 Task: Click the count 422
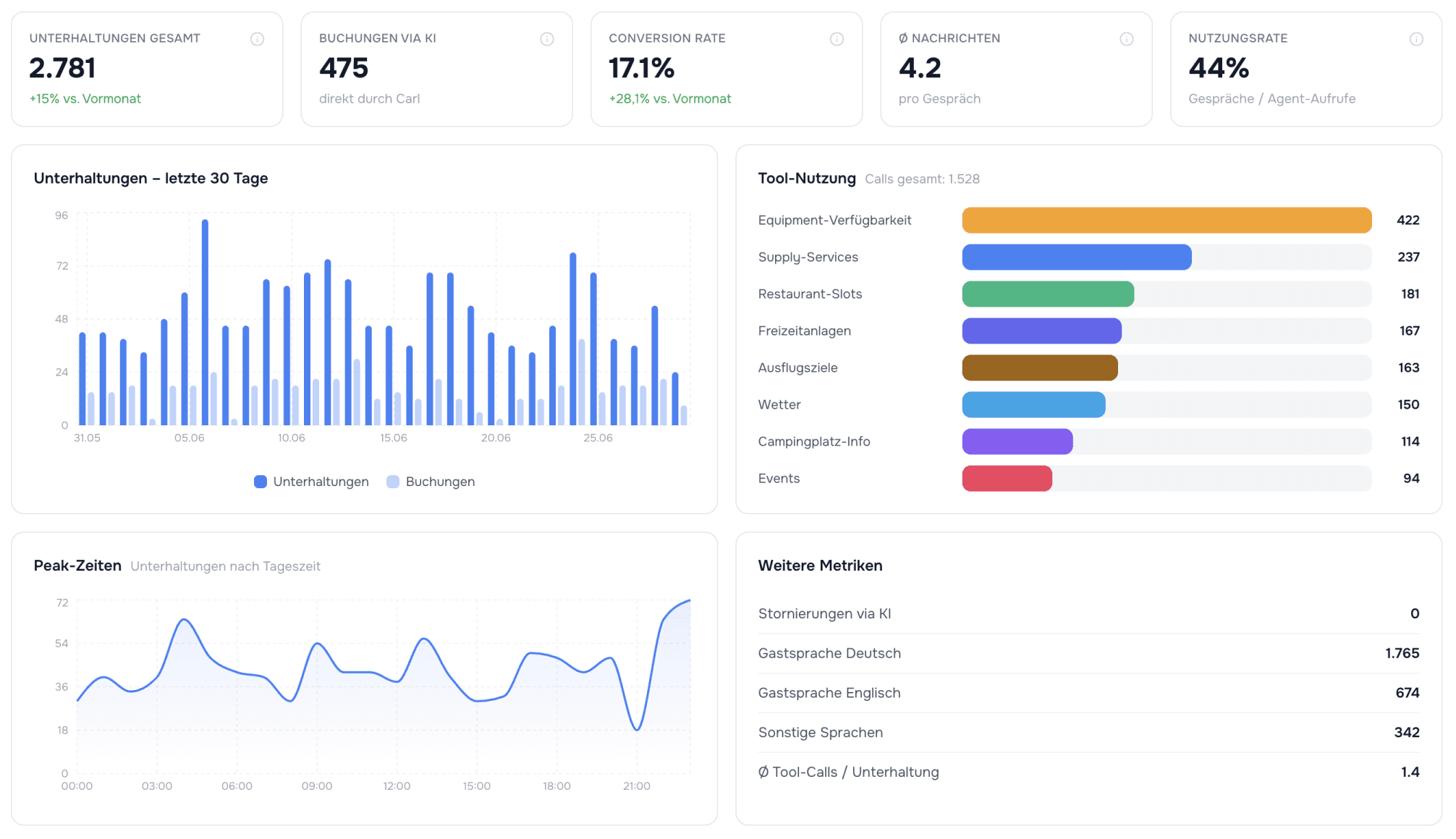[x=1408, y=221]
